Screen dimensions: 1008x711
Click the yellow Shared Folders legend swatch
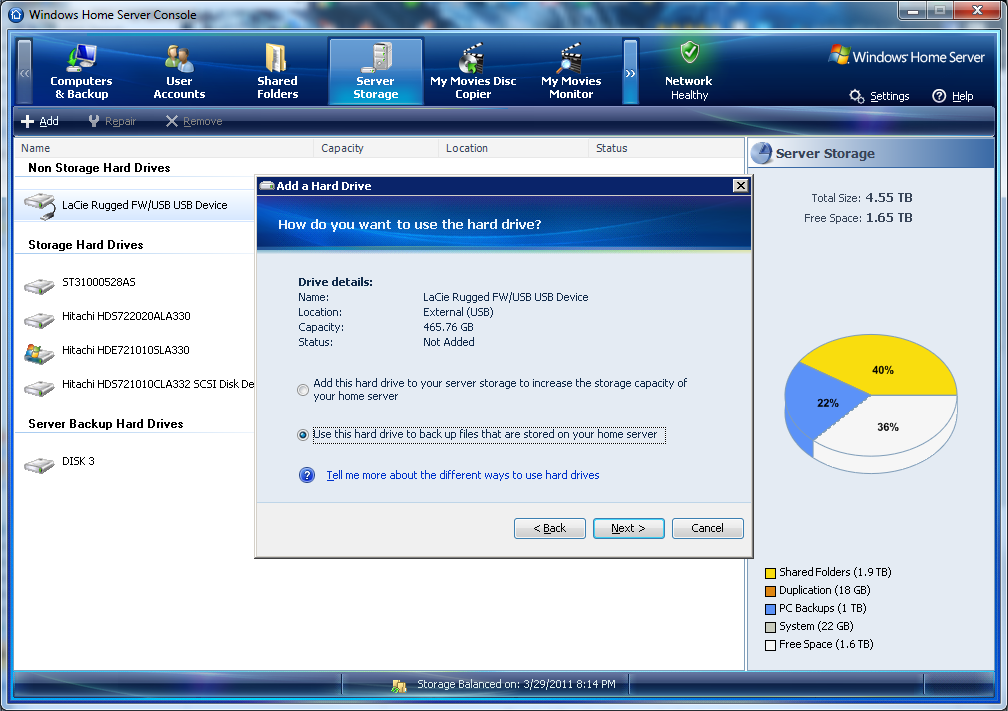[x=770, y=573]
